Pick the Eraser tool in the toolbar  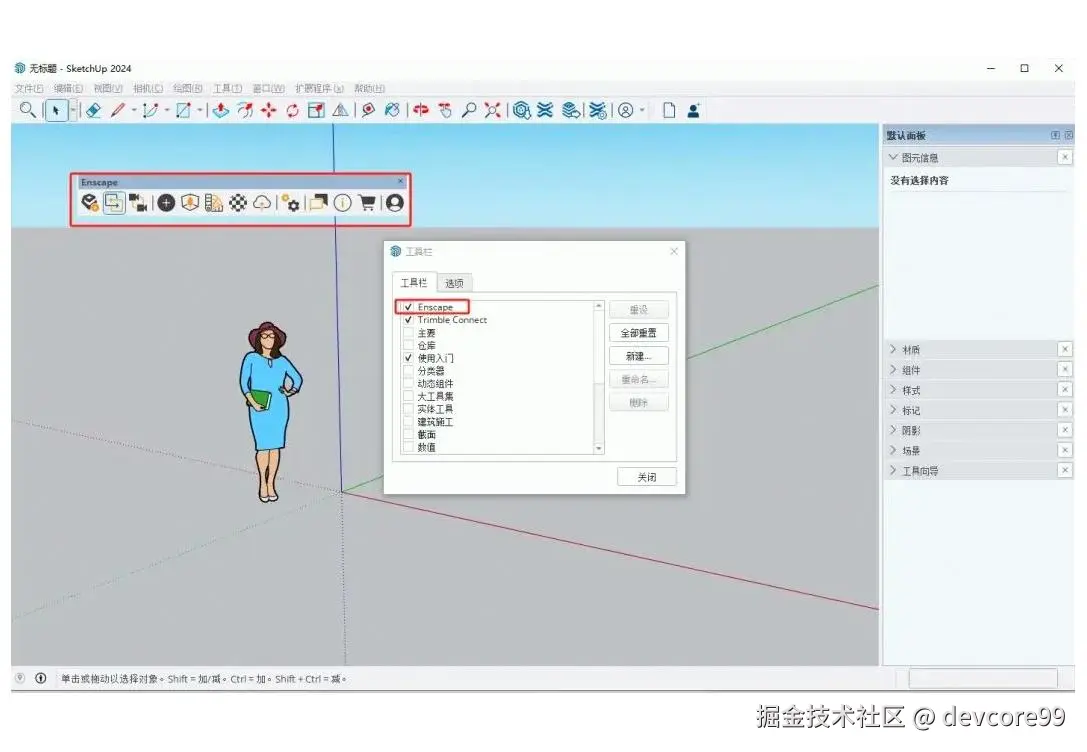[x=92, y=110]
